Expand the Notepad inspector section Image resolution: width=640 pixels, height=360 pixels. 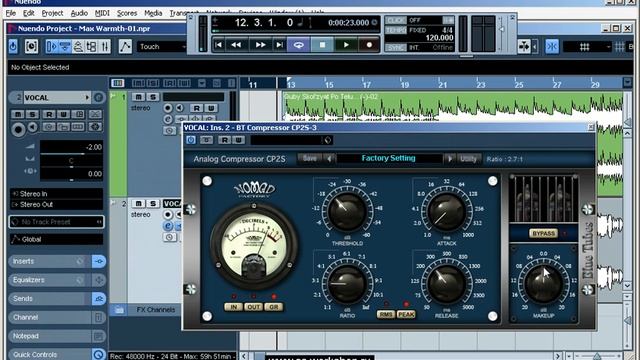49,336
